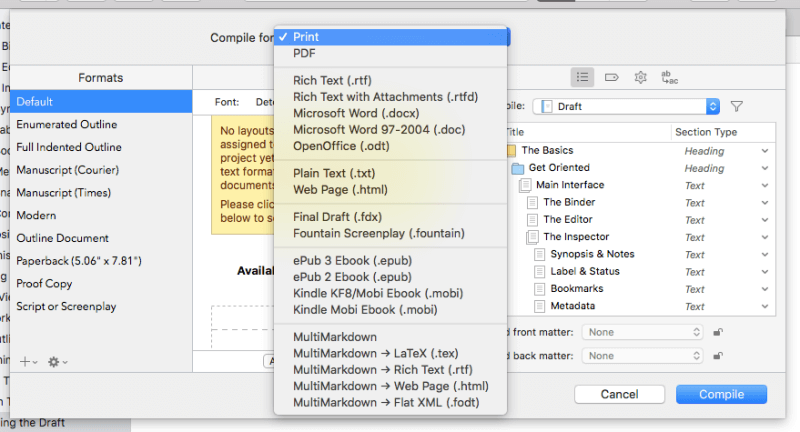Open the compile options gear tab
The height and width of the screenshot is (432, 800).
[x=640, y=78]
